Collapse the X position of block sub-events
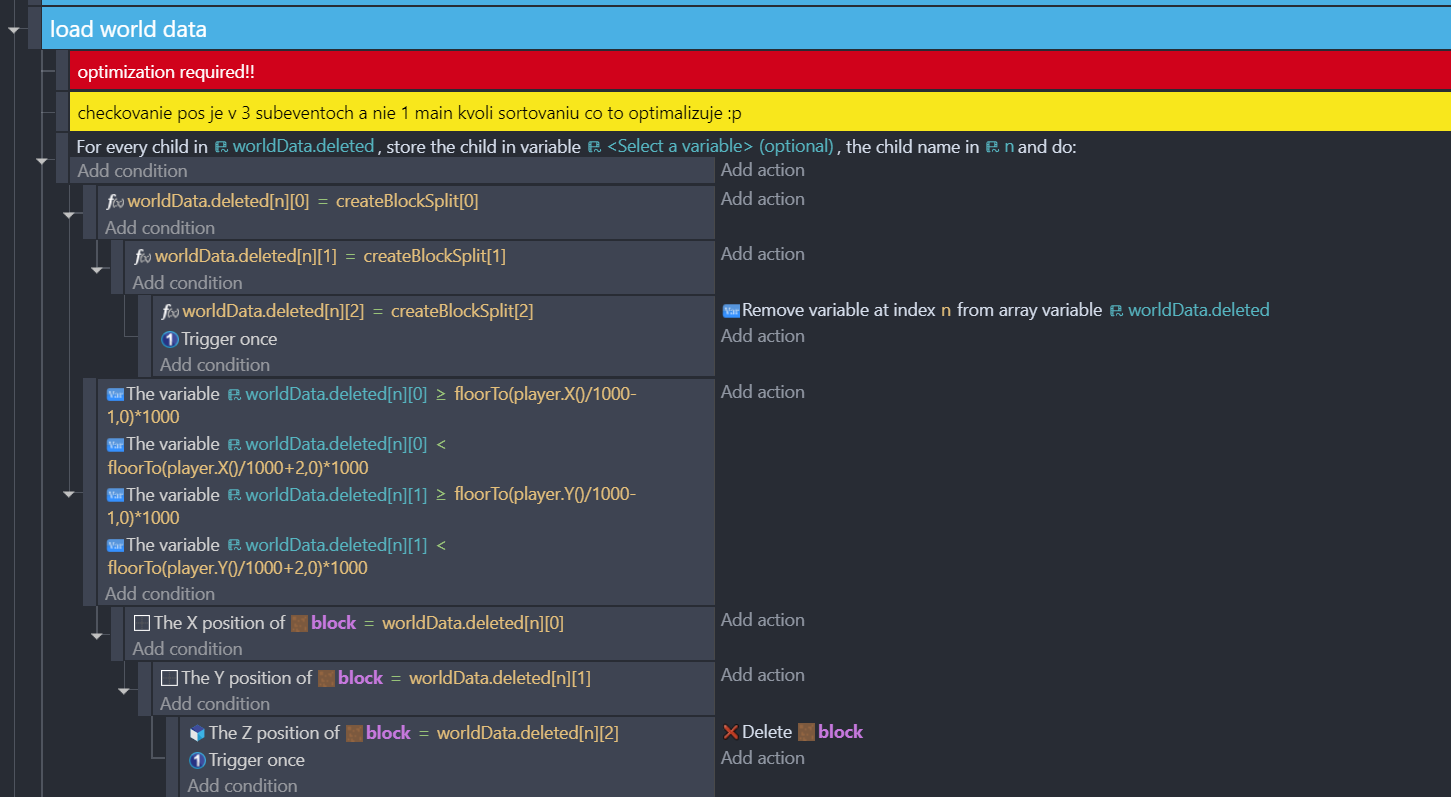Image resolution: width=1451 pixels, height=797 pixels. coord(97,635)
